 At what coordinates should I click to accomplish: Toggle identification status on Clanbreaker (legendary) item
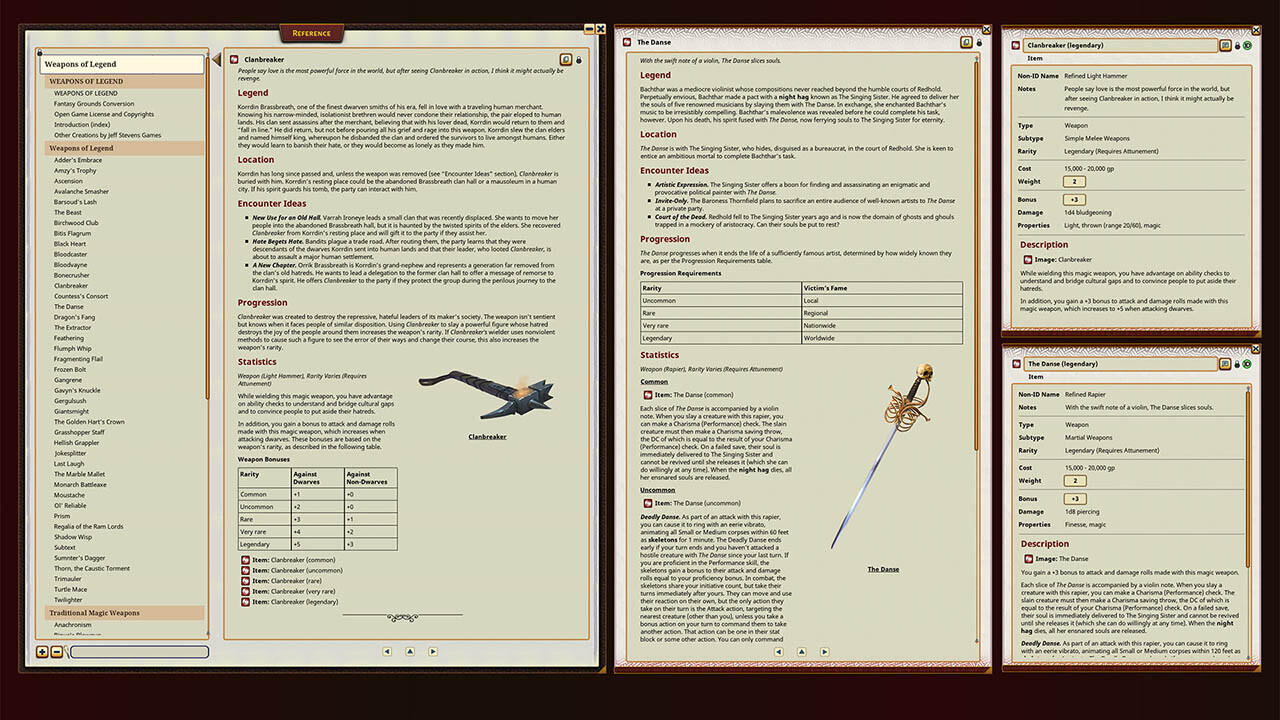[x=1248, y=45]
